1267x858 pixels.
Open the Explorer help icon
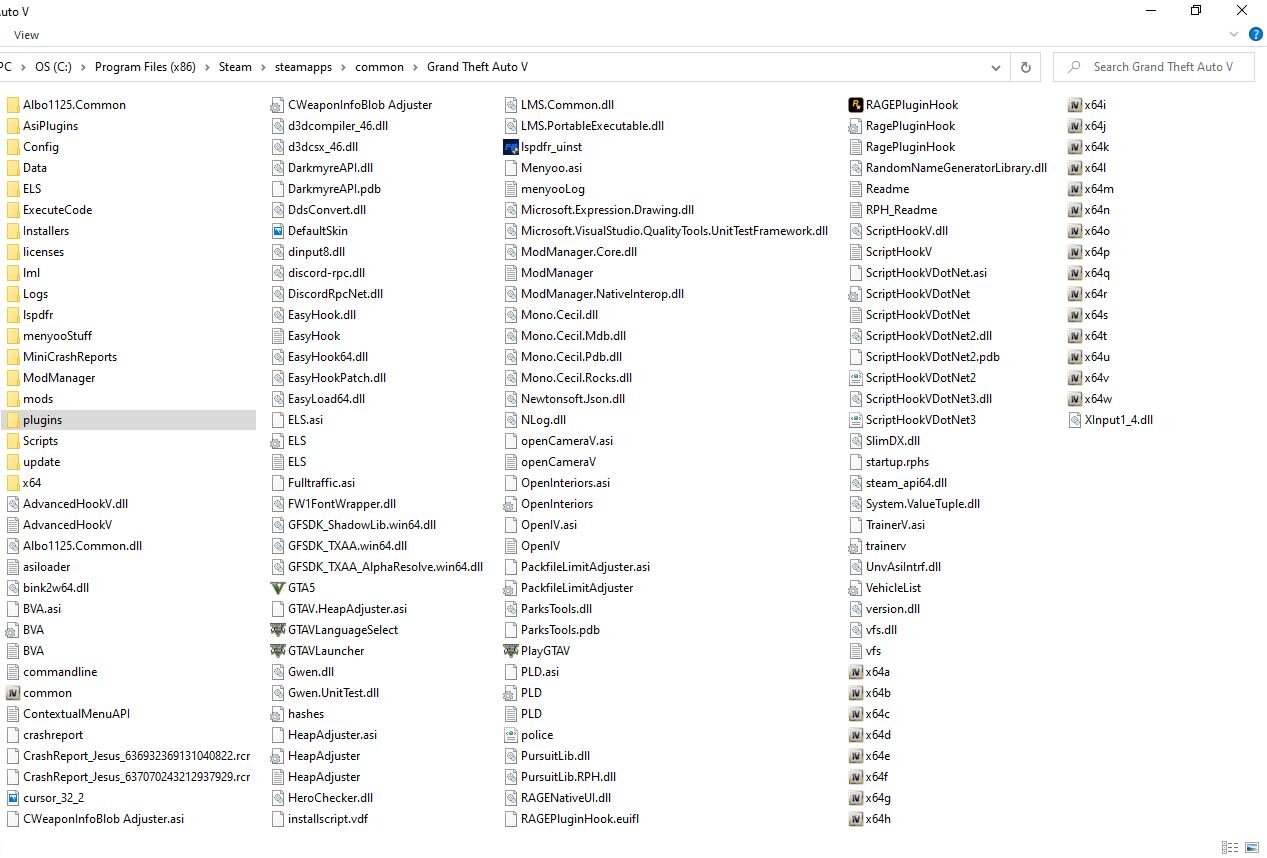click(x=1256, y=34)
